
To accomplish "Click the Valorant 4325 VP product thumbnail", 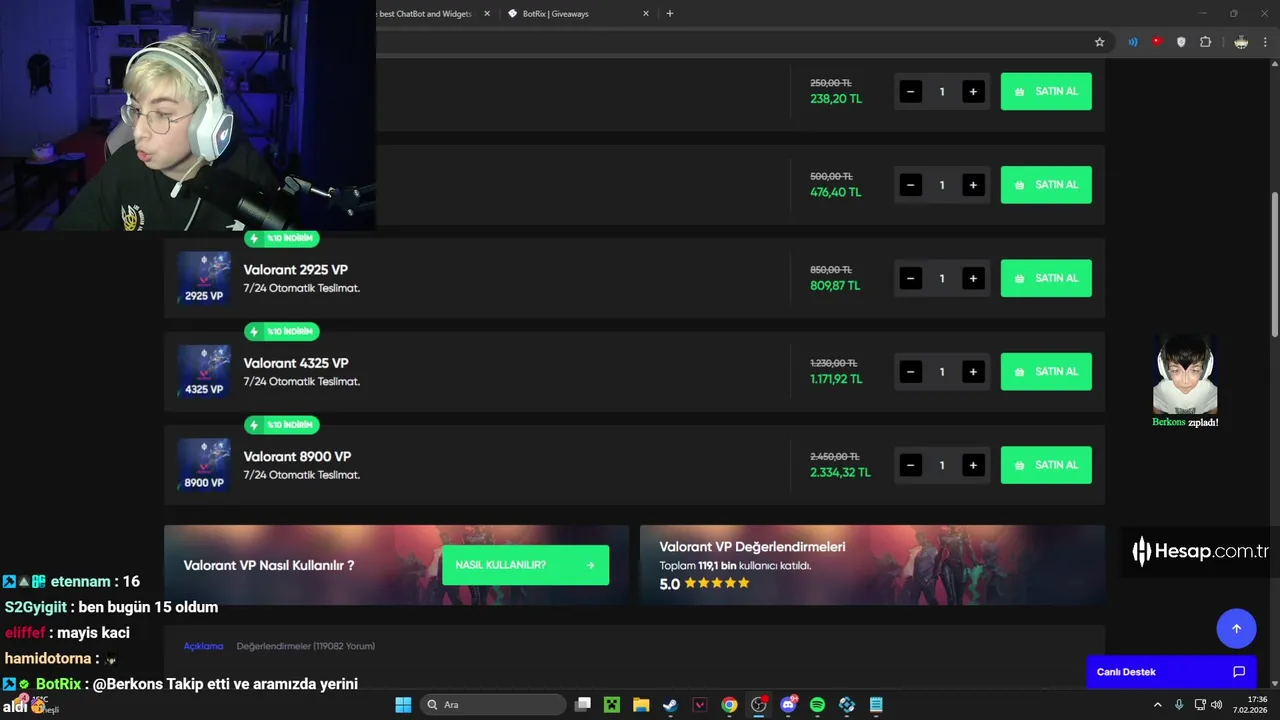I will [204, 371].
